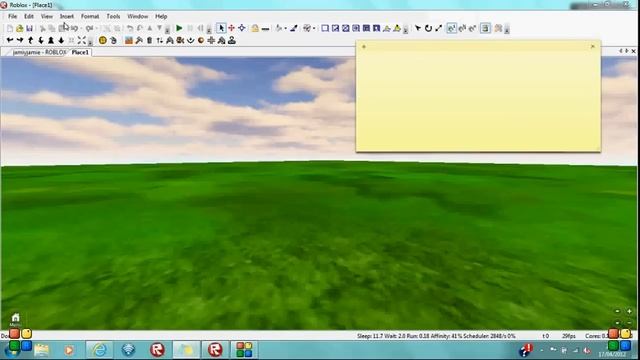640x360 pixels.
Task: Open the dropdown next to the color palette tool
Action: (x=313, y=28)
